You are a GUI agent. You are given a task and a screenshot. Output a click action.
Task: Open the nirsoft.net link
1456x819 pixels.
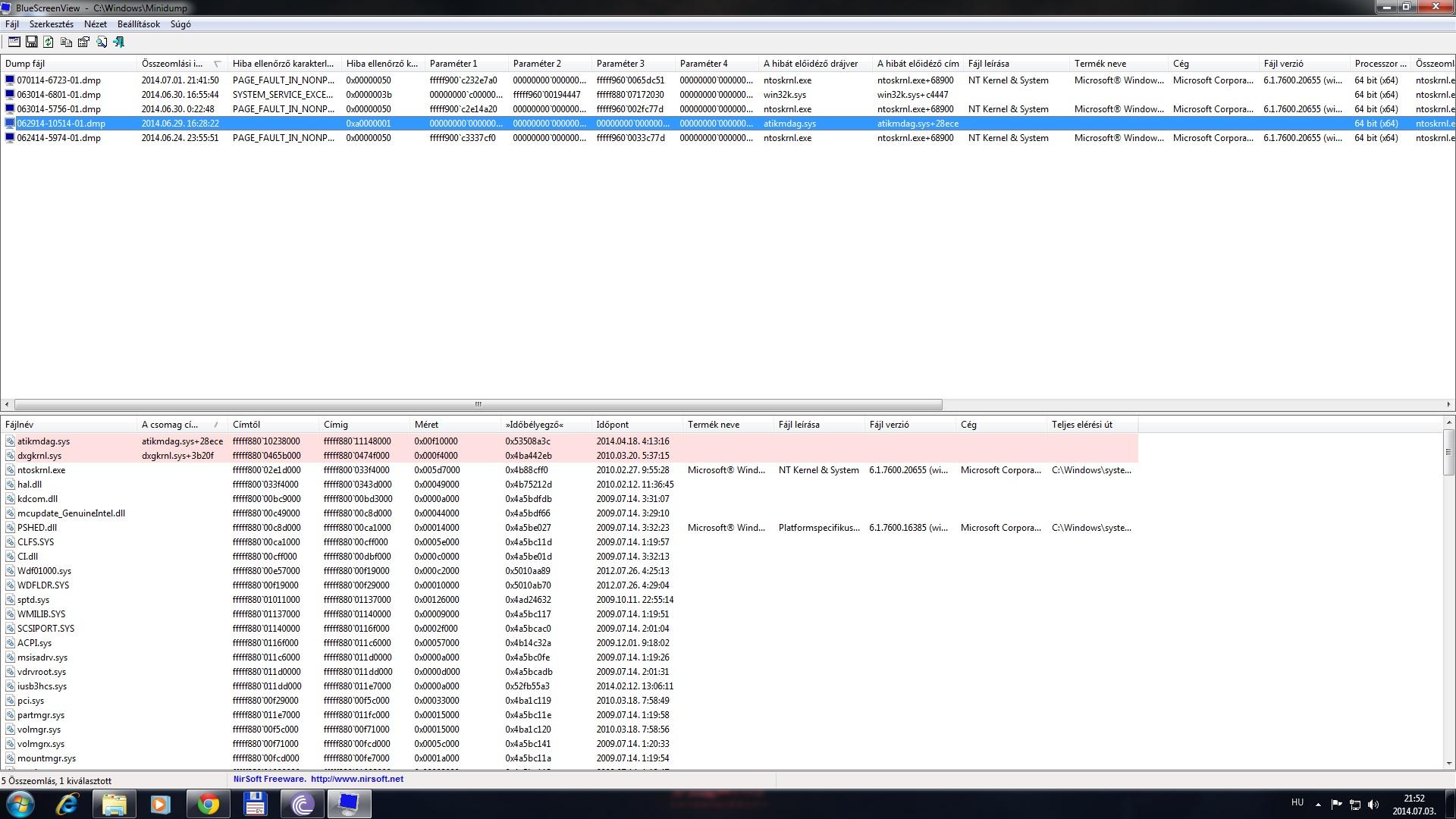pos(356,779)
